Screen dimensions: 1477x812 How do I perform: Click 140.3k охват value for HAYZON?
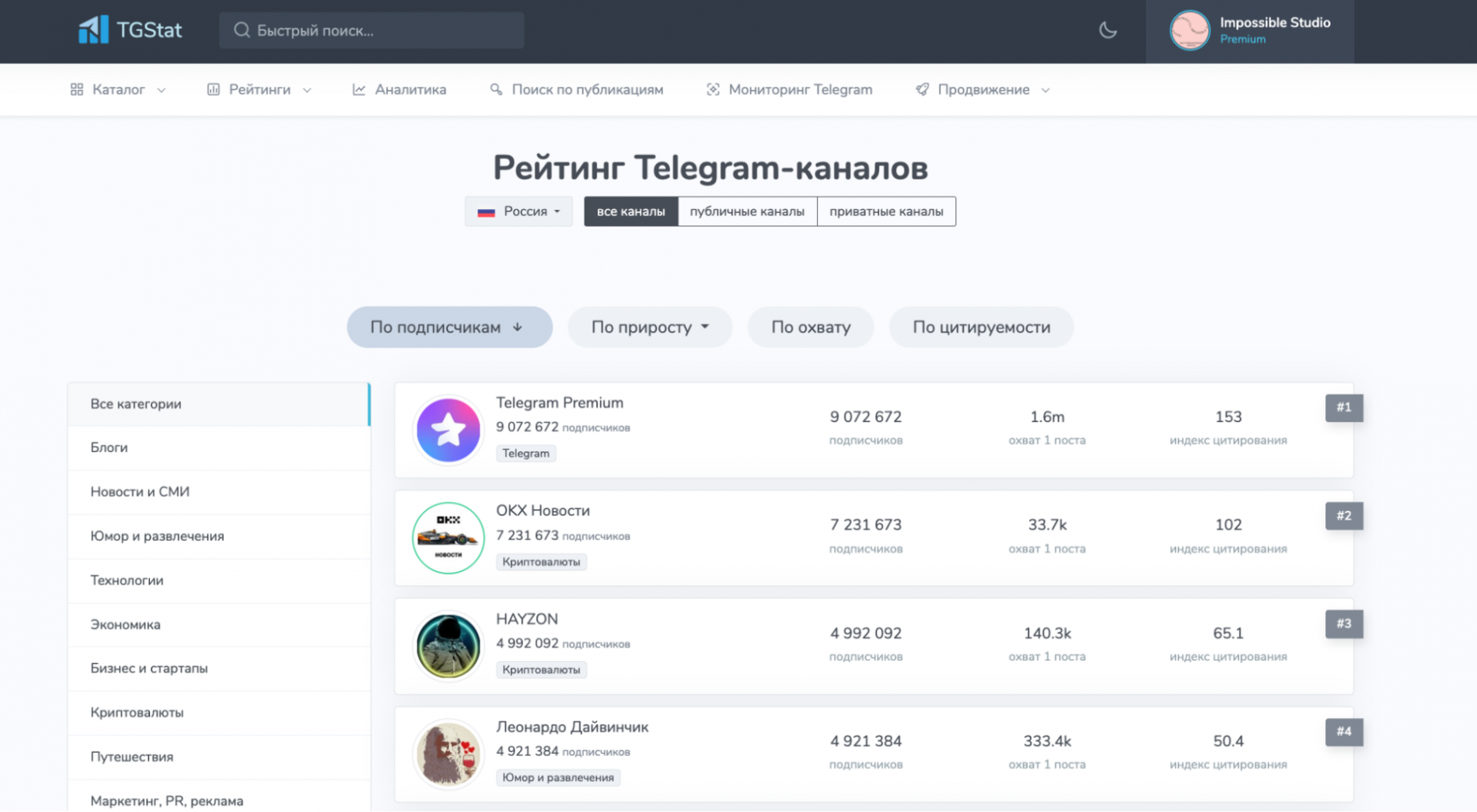pyautogui.click(x=1047, y=633)
